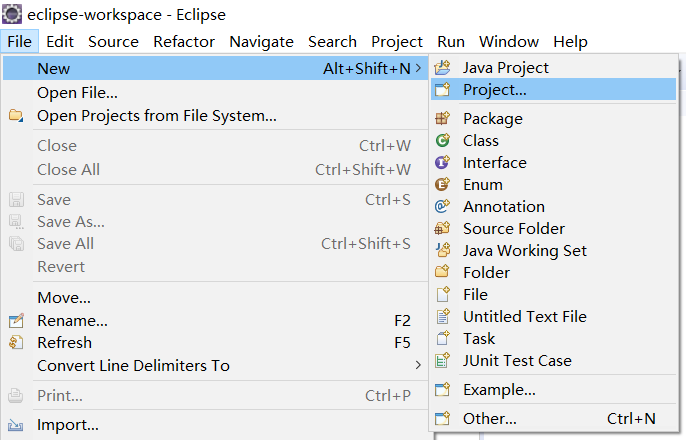Choose Package label in New submenu
This screenshot has width=686, height=440.
(x=493, y=119)
